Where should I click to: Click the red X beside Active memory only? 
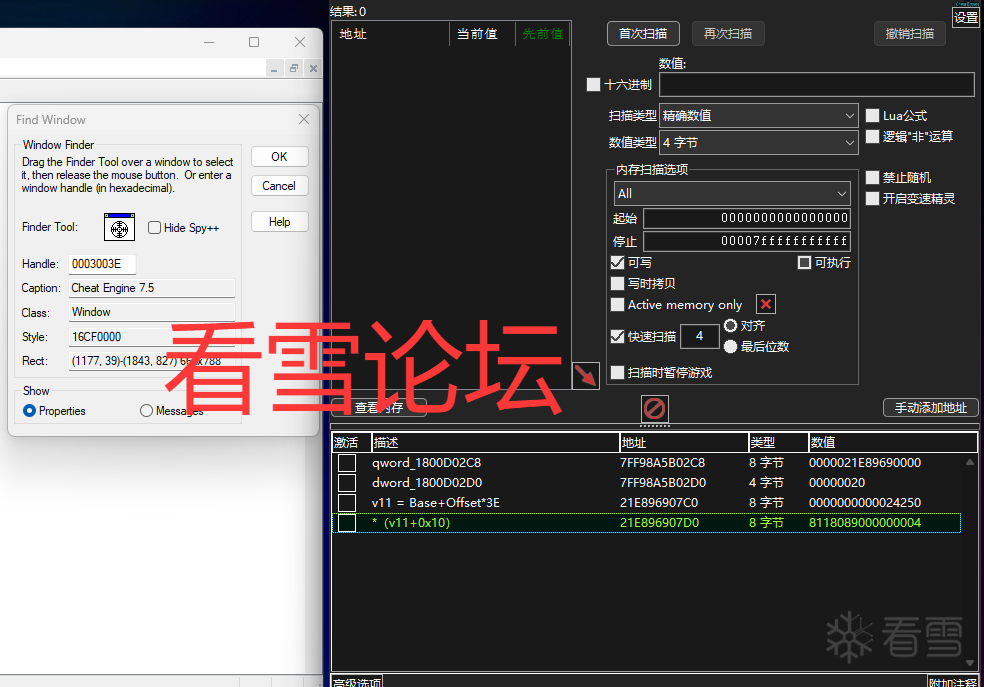coord(766,304)
